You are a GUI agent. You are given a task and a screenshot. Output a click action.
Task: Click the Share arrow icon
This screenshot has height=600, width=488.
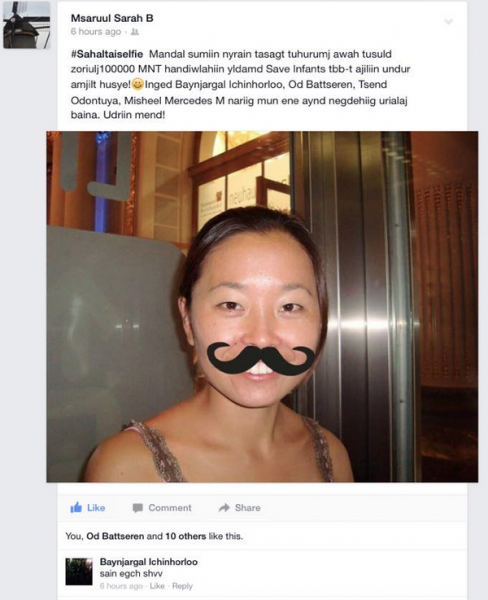coord(224,508)
